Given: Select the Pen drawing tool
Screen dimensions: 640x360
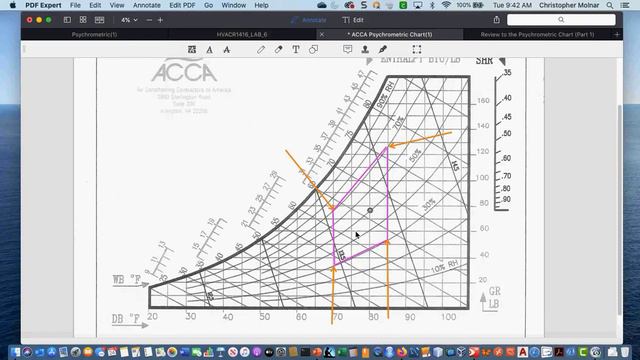Looking at the screenshot, I should [261, 50].
